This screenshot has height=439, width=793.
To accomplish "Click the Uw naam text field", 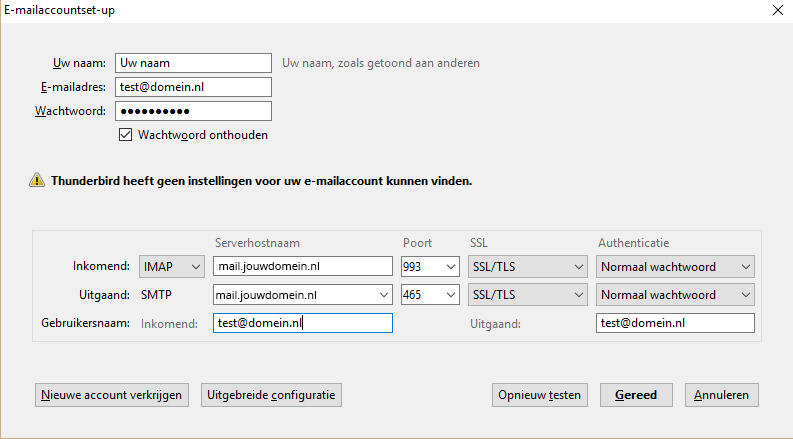I will point(193,63).
